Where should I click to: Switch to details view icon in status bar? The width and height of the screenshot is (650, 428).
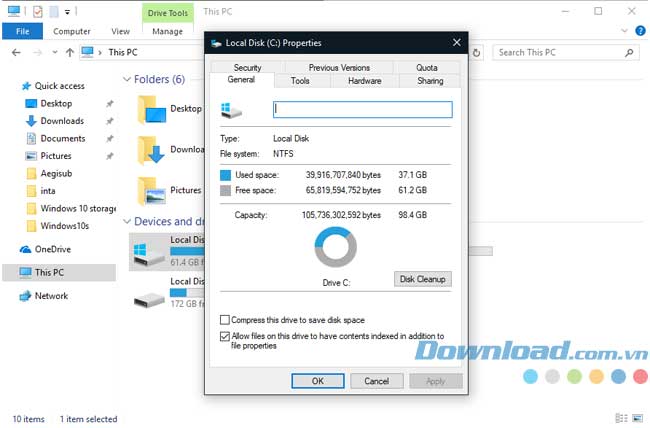click(621, 418)
